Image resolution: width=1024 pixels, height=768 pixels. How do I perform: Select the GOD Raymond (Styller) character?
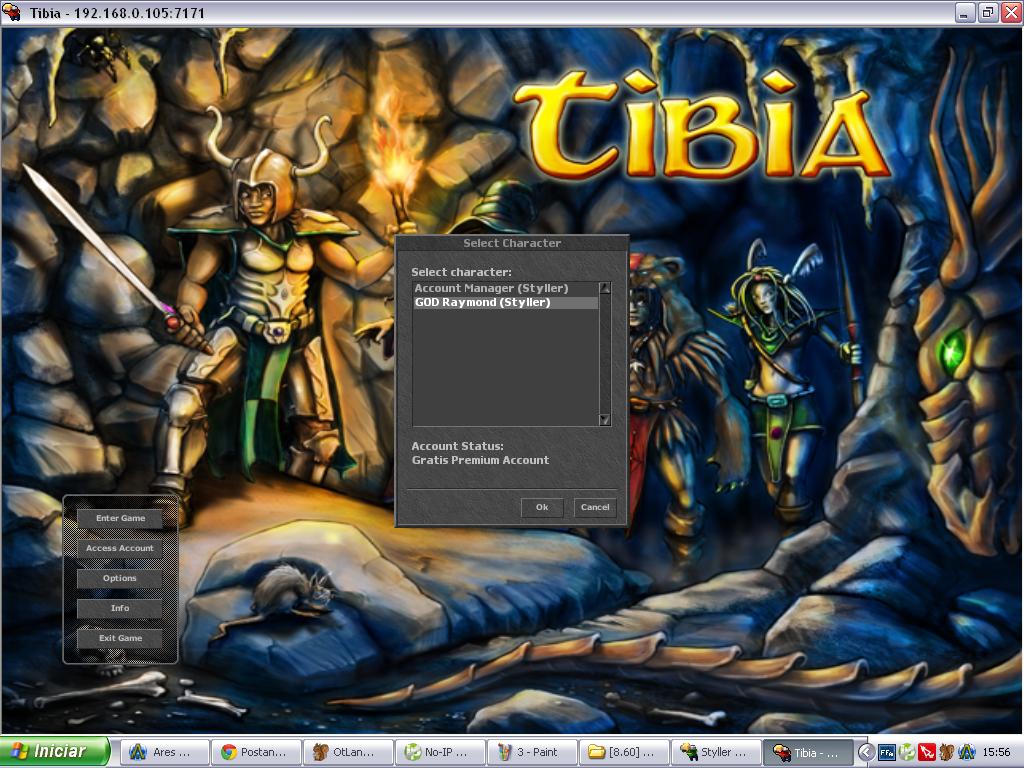coord(505,302)
